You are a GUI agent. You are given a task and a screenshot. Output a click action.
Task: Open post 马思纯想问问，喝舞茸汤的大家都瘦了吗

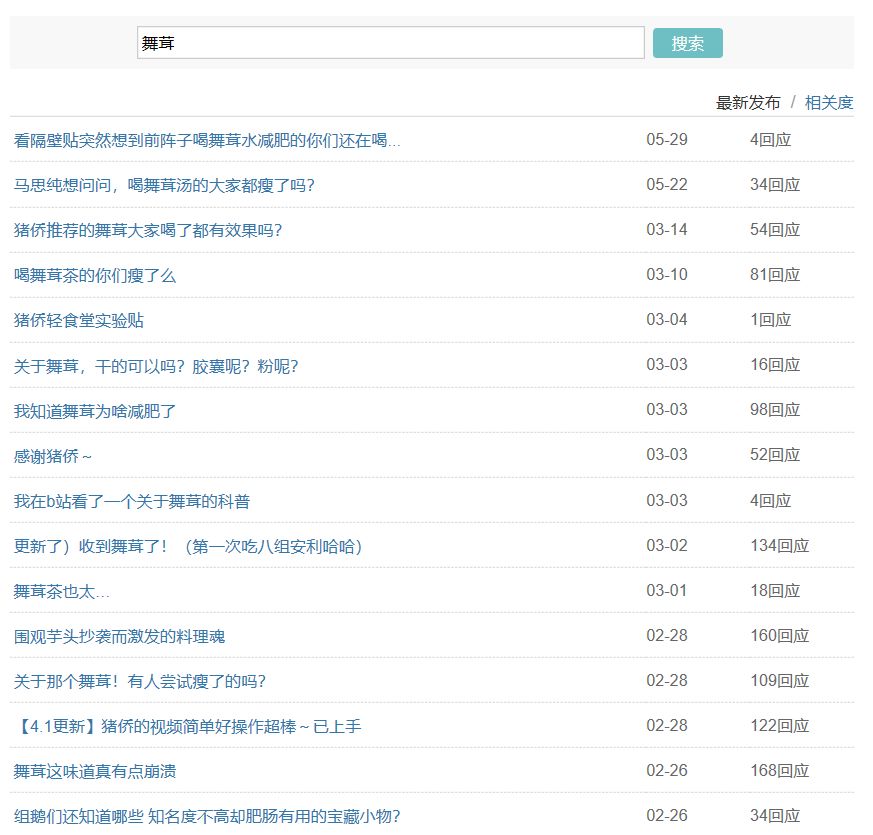tap(164, 185)
